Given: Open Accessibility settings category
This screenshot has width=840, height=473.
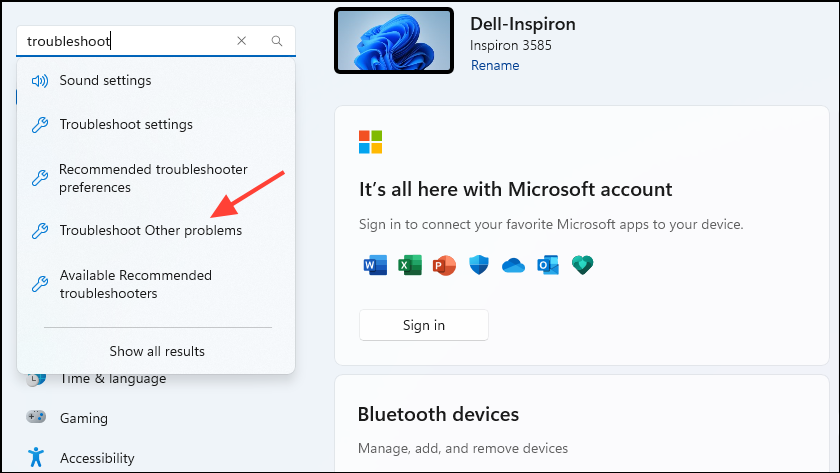Looking at the screenshot, I should tap(97, 459).
